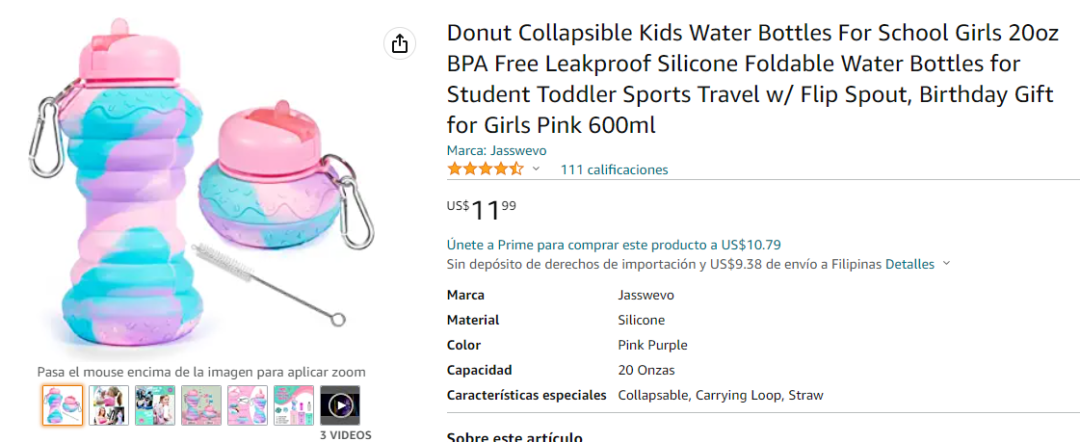Select the fourth thumbnail with green background

point(201,405)
